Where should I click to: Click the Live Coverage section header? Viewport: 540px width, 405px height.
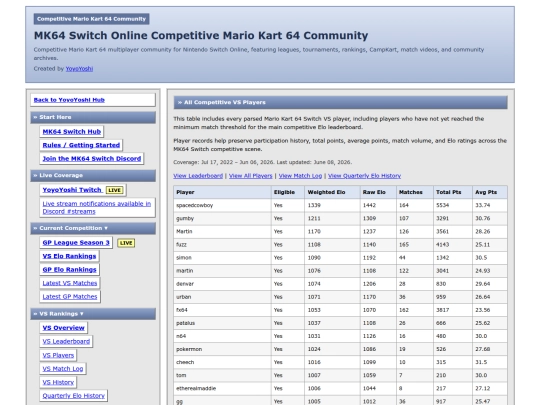pyautogui.click(x=93, y=176)
